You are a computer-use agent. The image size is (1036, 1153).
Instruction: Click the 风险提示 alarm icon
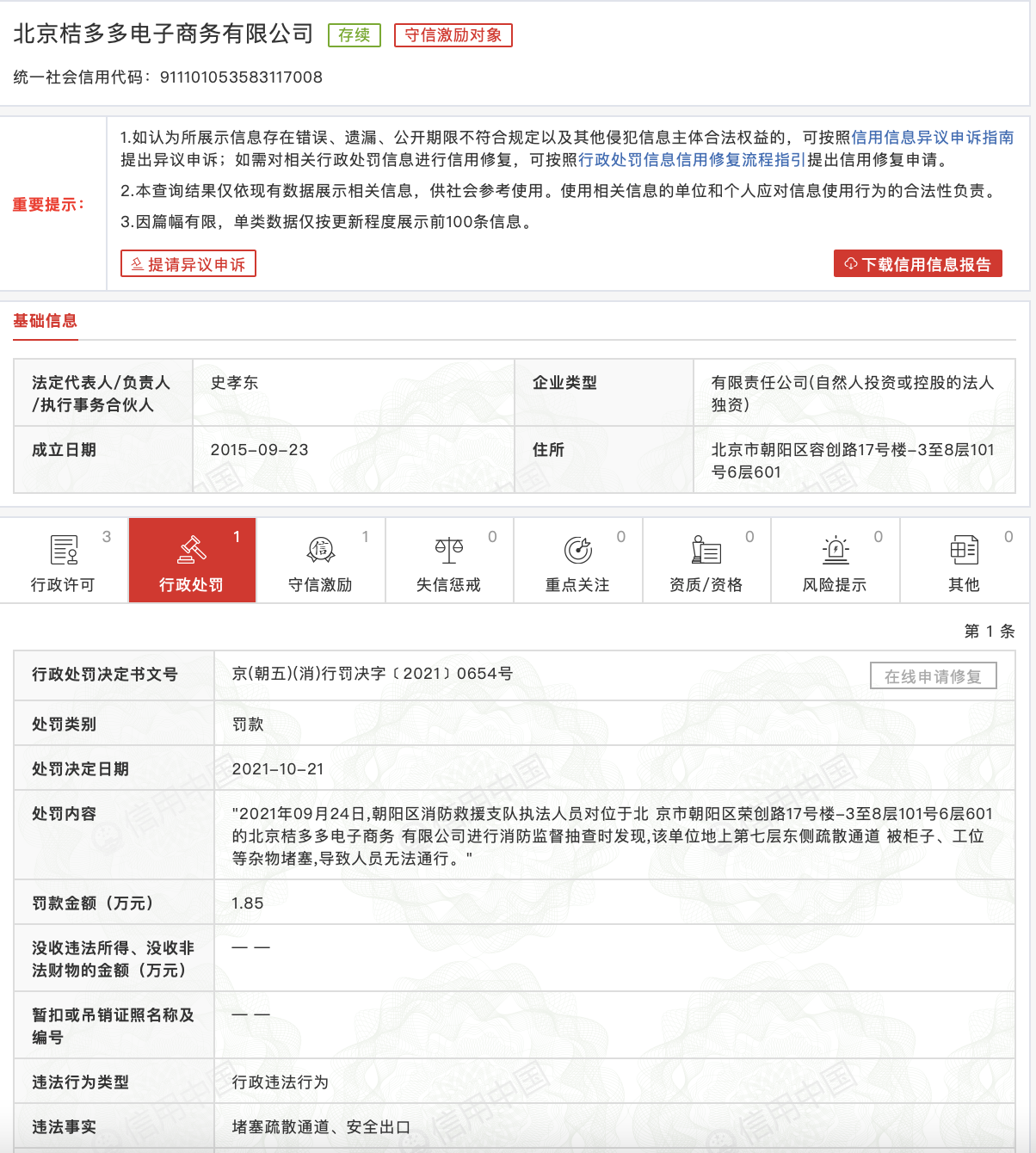coord(835,549)
